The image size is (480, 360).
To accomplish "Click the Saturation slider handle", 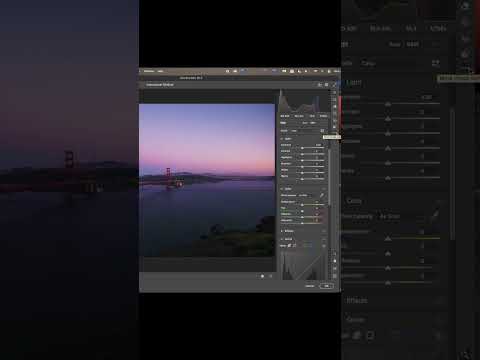I will 302,223.
